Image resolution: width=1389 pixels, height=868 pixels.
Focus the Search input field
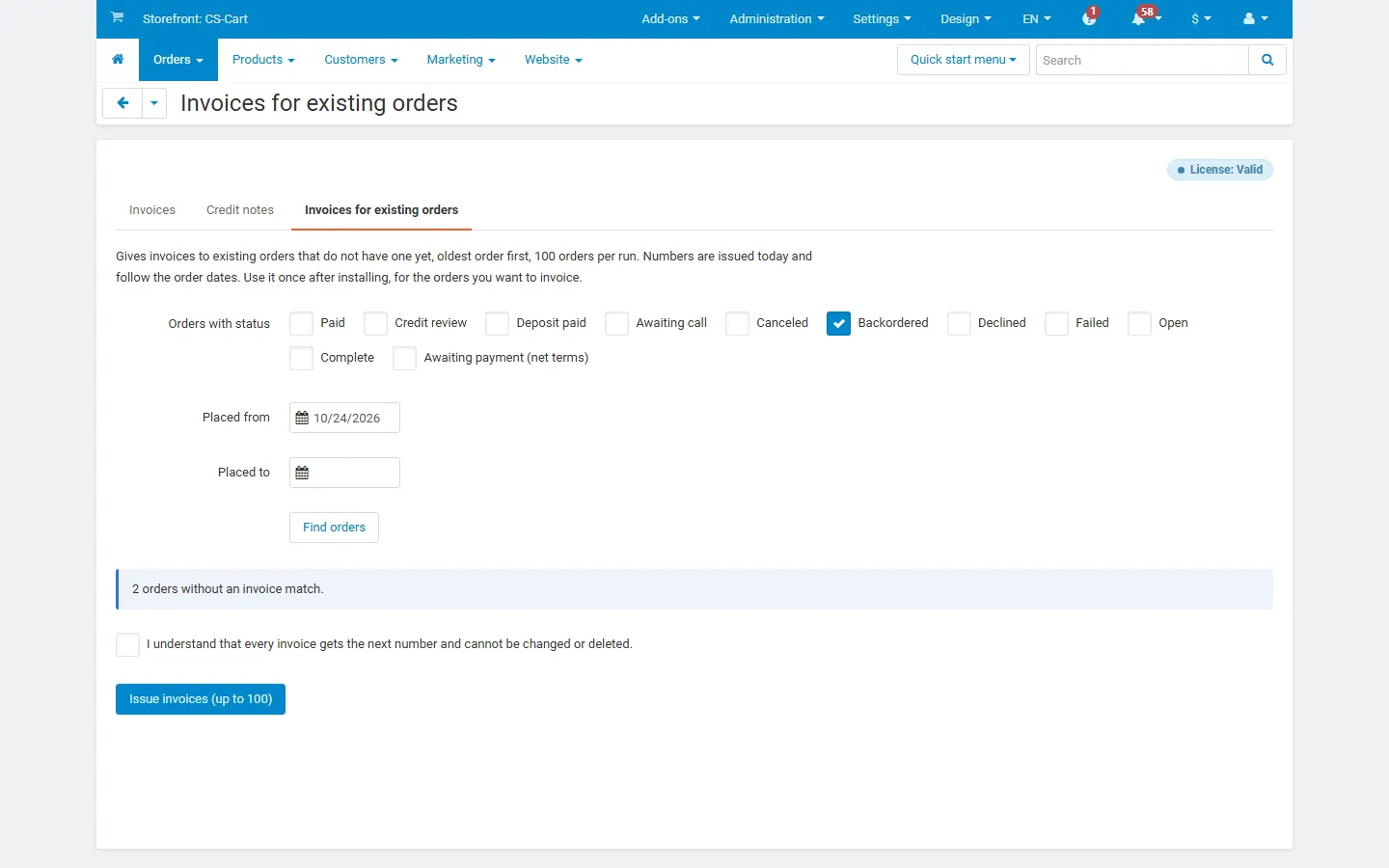pyautogui.click(x=1142, y=60)
